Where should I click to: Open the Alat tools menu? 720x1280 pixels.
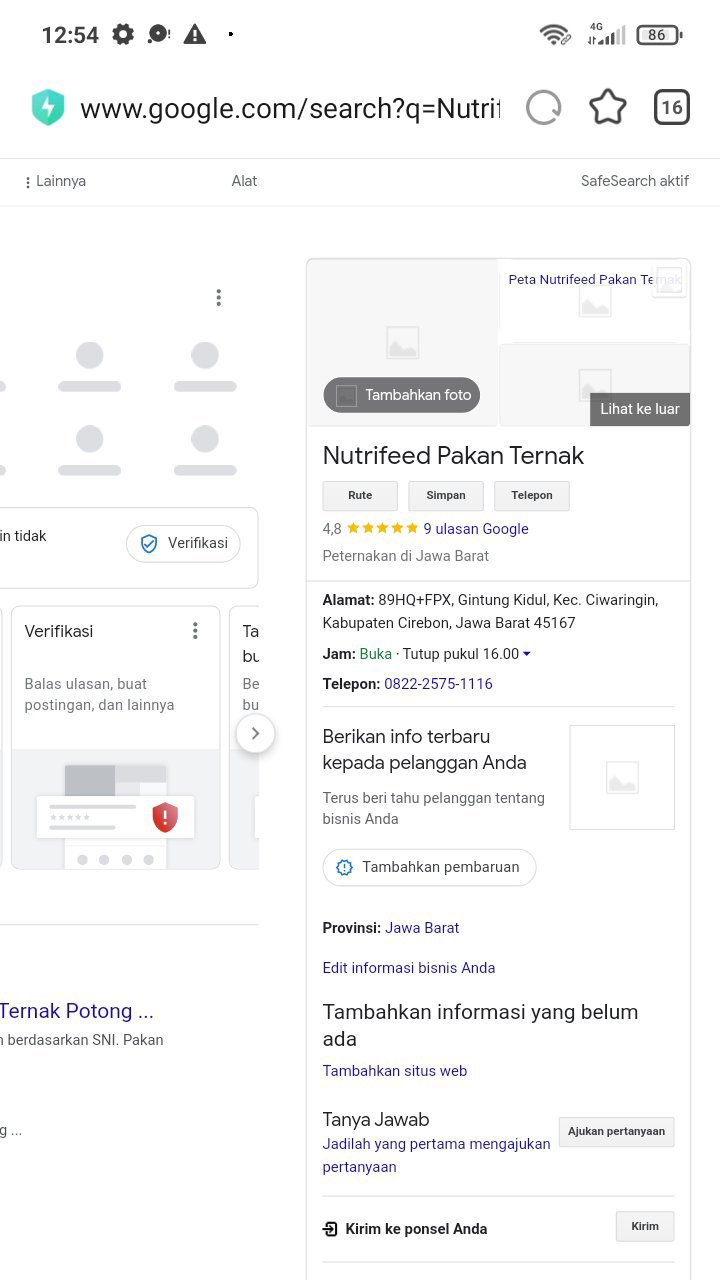pos(244,181)
